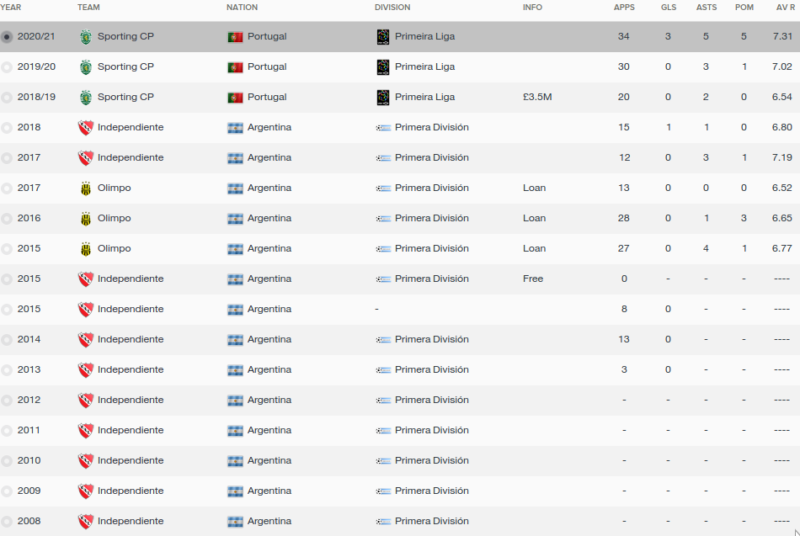Click Primeira Liga logo in 2018/19 row
This screenshot has height=536, width=800.
click(x=383, y=97)
